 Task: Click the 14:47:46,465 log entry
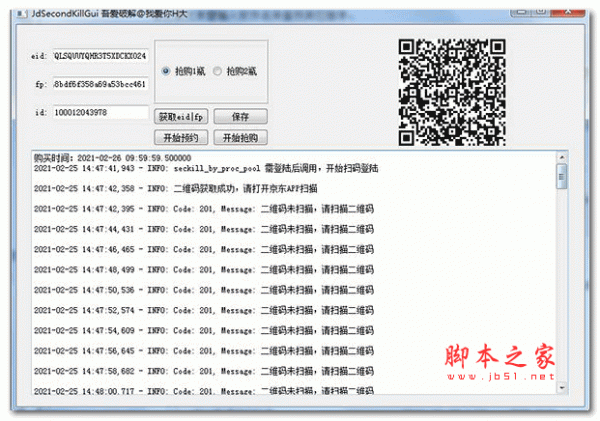pos(204,250)
